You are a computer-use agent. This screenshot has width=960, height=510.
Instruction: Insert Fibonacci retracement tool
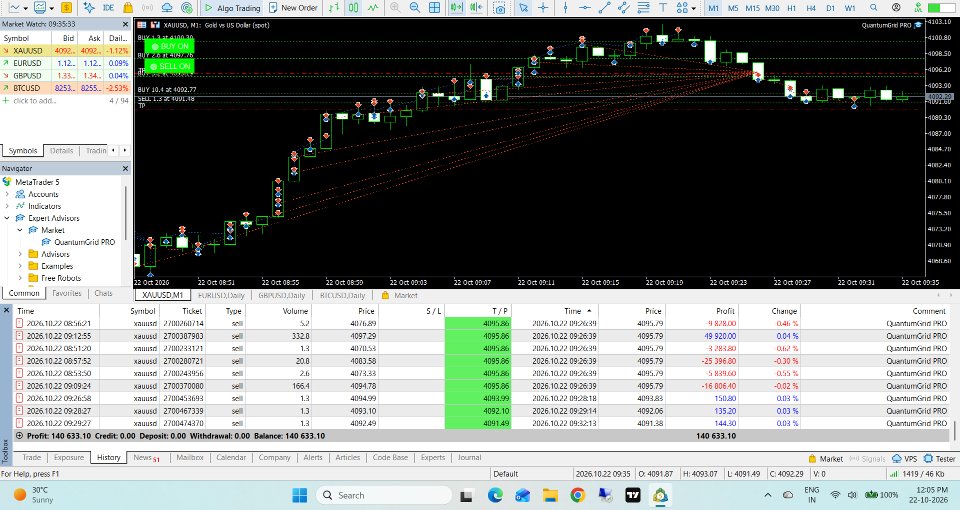643,7
